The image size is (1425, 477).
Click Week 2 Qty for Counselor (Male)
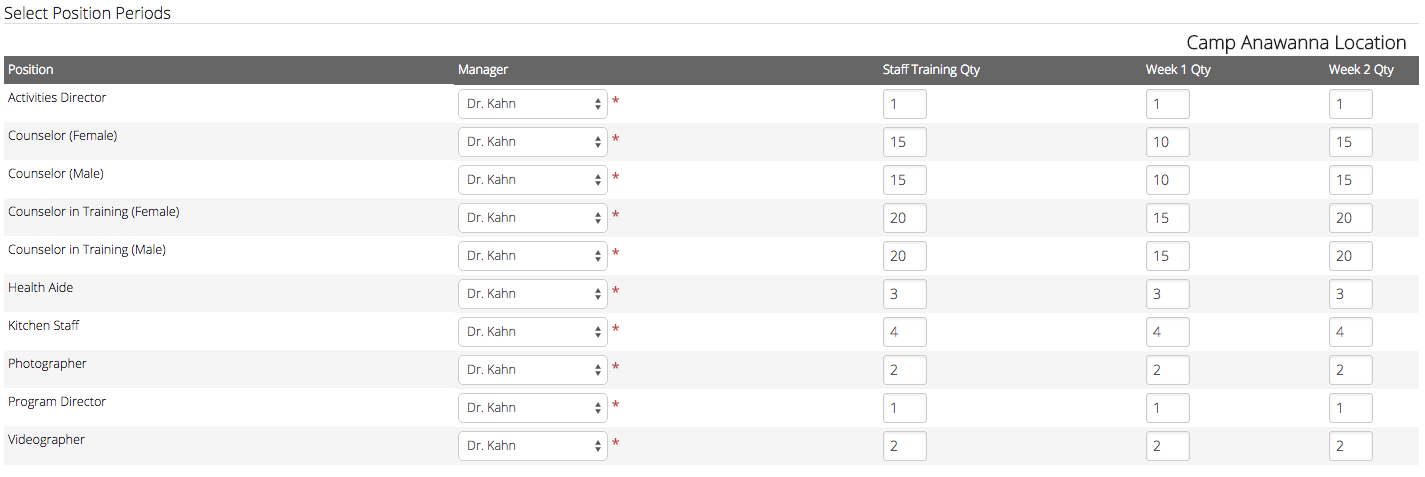coord(1350,180)
